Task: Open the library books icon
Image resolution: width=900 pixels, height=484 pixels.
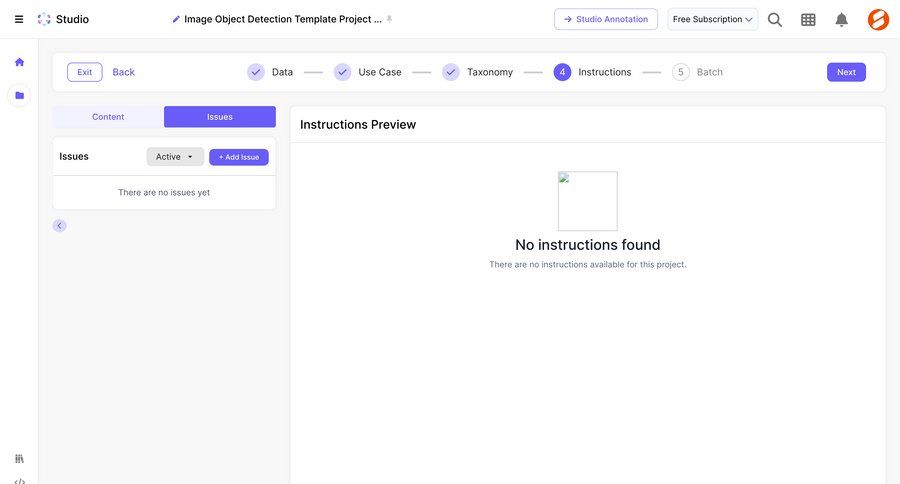Action: pyautogui.click(x=20, y=459)
